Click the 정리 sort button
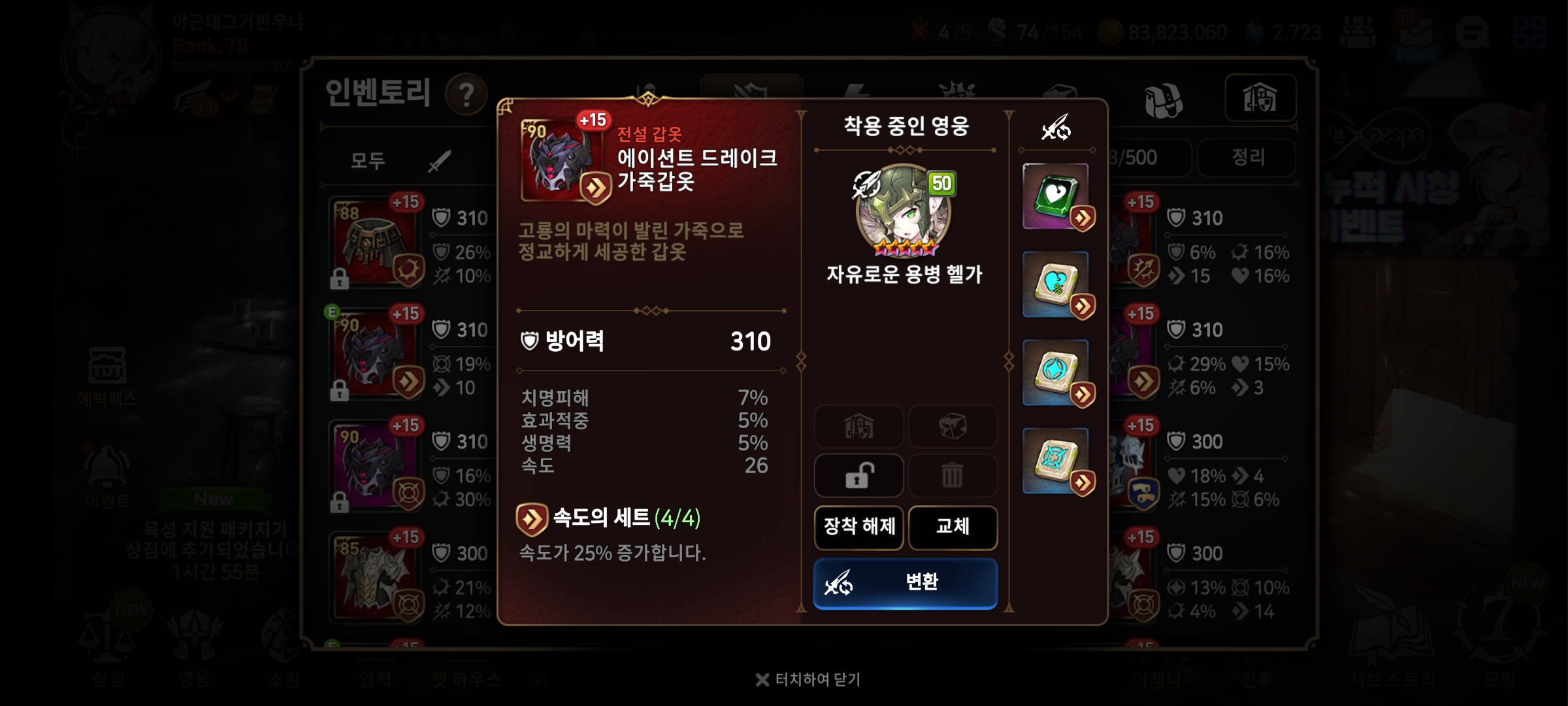This screenshot has width=1568, height=706. (1247, 158)
